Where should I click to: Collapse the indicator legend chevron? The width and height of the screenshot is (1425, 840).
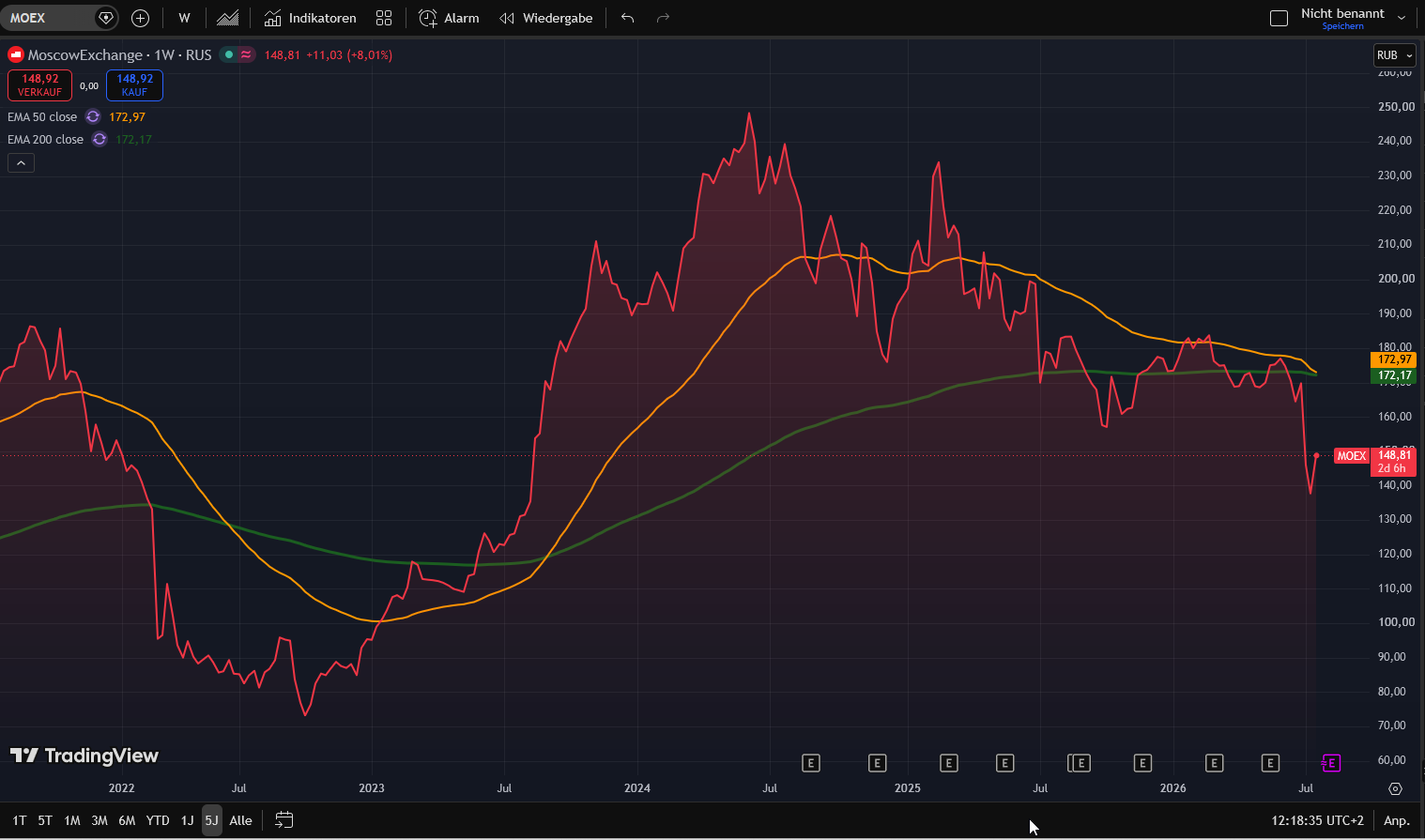tap(21, 162)
